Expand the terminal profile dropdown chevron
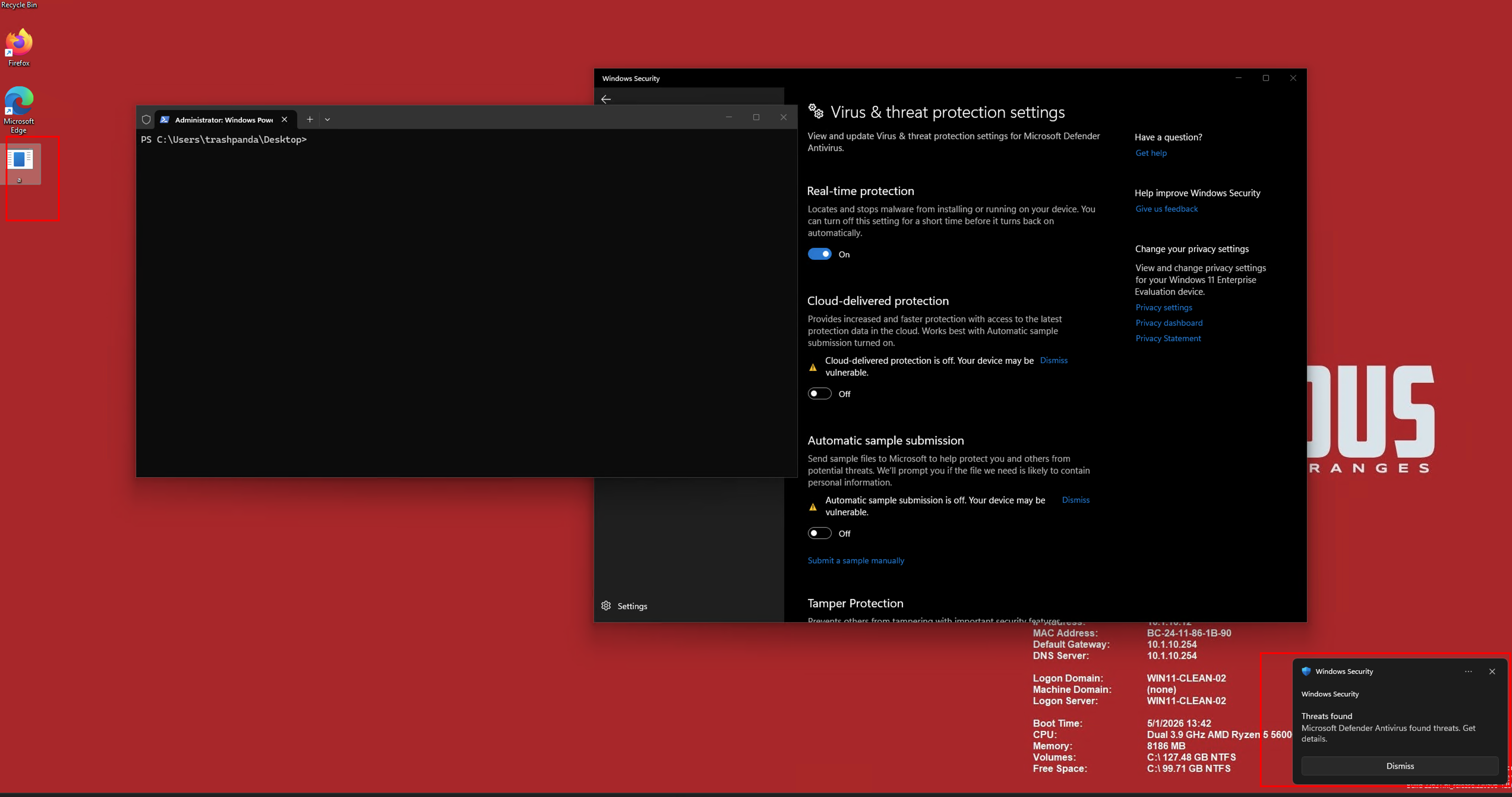 click(328, 119)
